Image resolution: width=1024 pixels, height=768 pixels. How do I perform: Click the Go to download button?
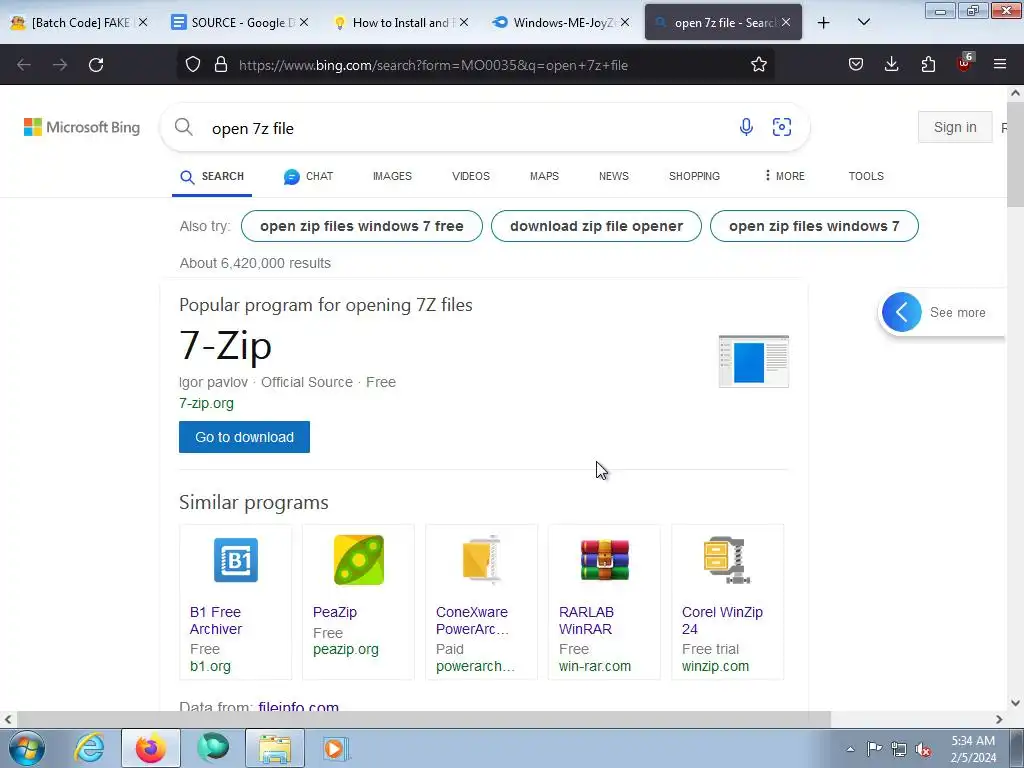[244, 437]
